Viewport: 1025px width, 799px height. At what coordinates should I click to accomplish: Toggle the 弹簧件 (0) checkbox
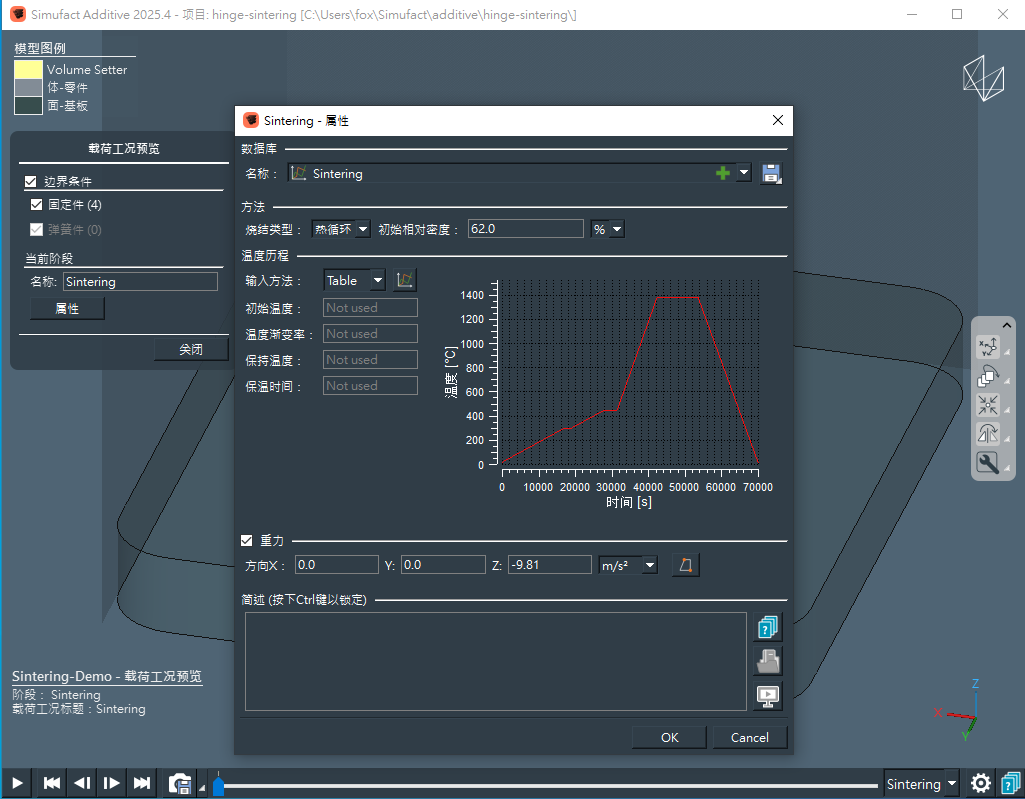[x=37, y=230]
